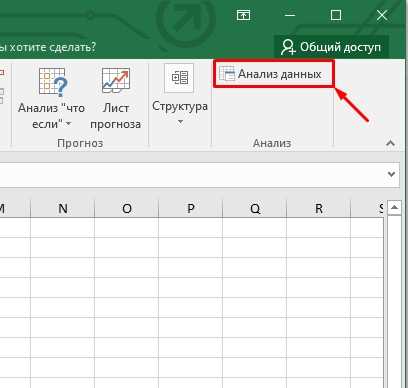408x388 pixels.
Task: Maximize the Excel window
Action: pos(336,15)
